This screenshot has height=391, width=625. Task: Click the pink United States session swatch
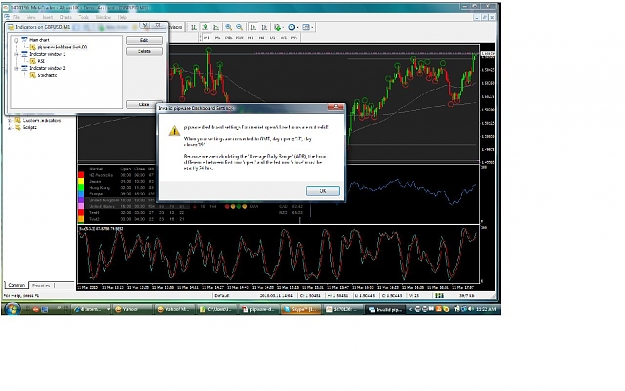pos(81,206)
